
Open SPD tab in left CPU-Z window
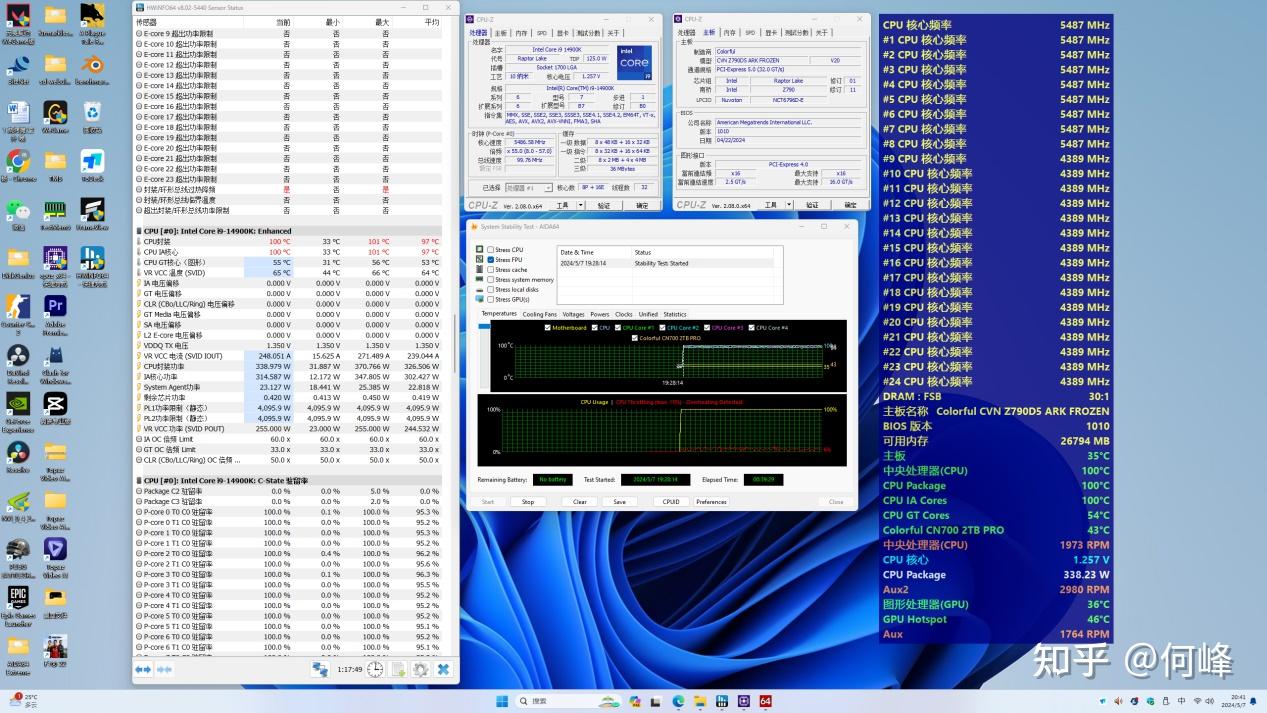[542, 33]
